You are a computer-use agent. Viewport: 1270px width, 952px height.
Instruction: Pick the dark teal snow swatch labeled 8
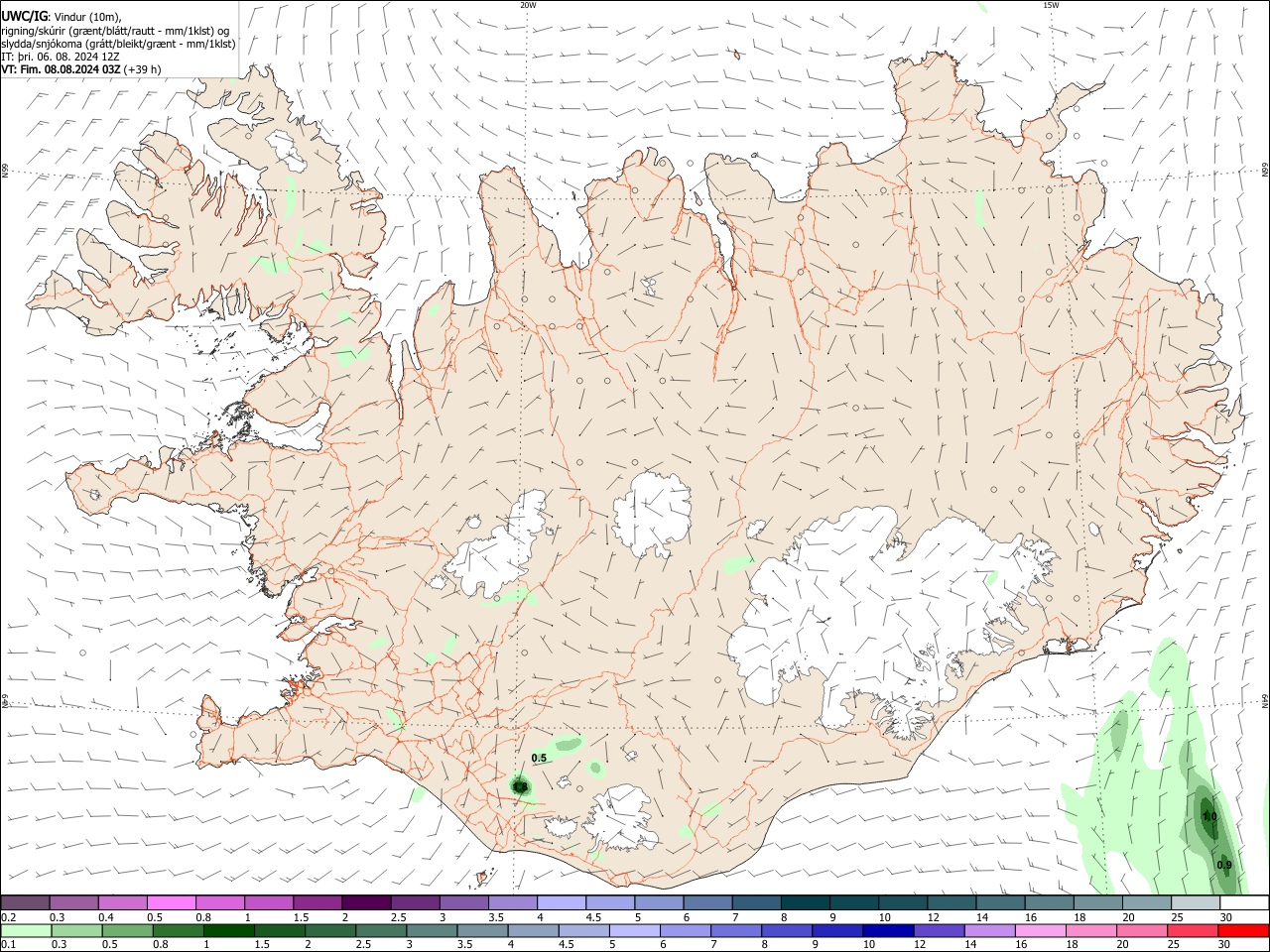pyautogui.click(x=805, y=902)
